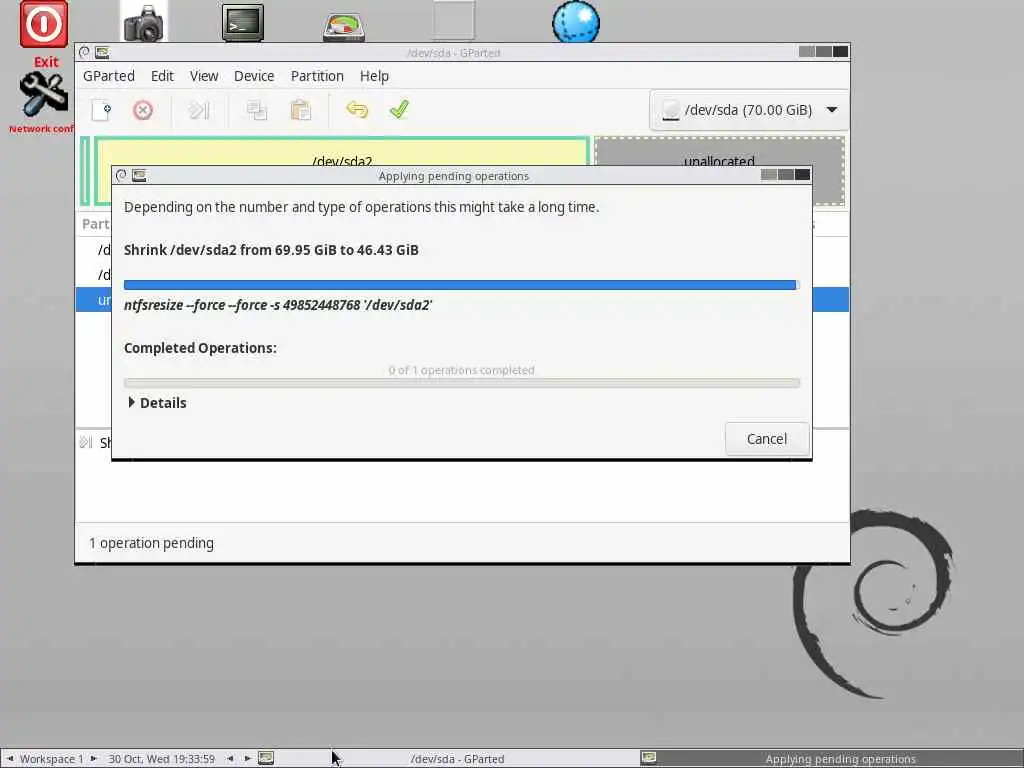Click the yellow Undo last operation icon

click(357, 110)
